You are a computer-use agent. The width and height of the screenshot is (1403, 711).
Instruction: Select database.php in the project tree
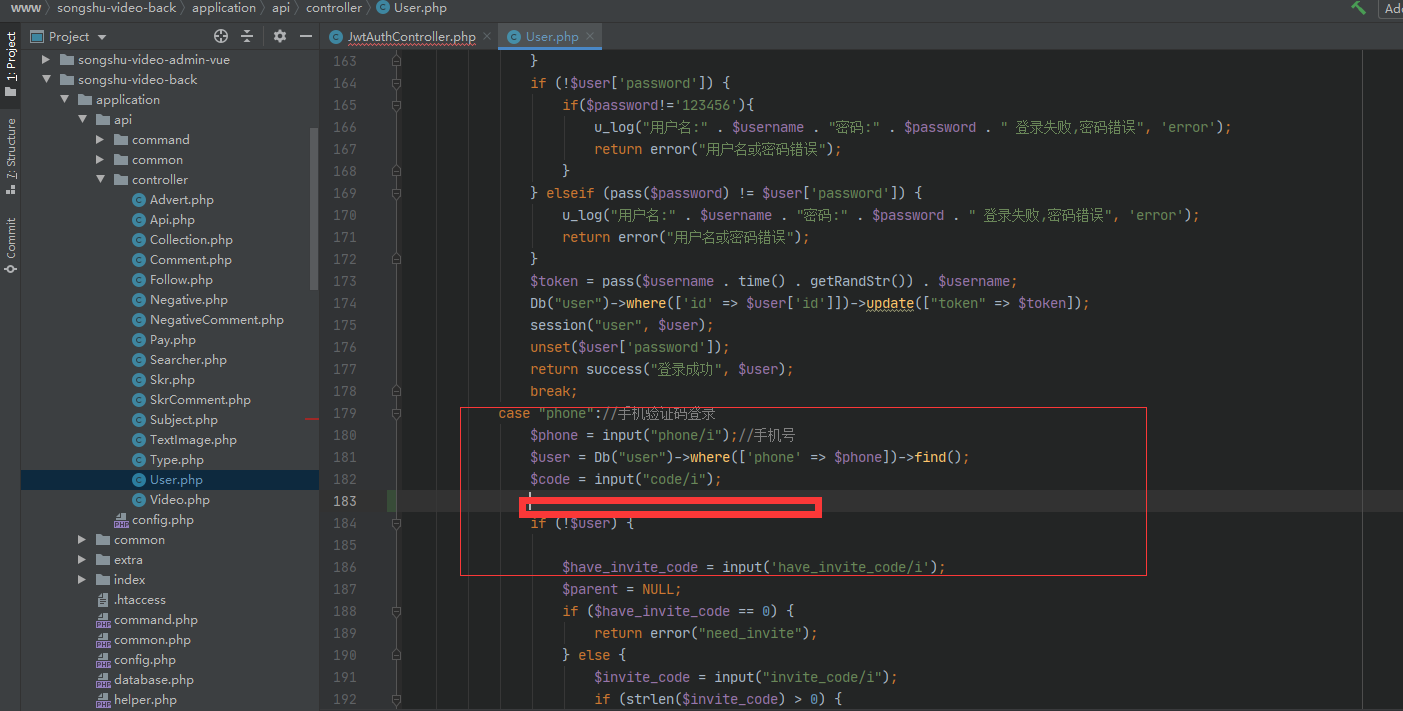pyautogui.click(x=153, y=680)
